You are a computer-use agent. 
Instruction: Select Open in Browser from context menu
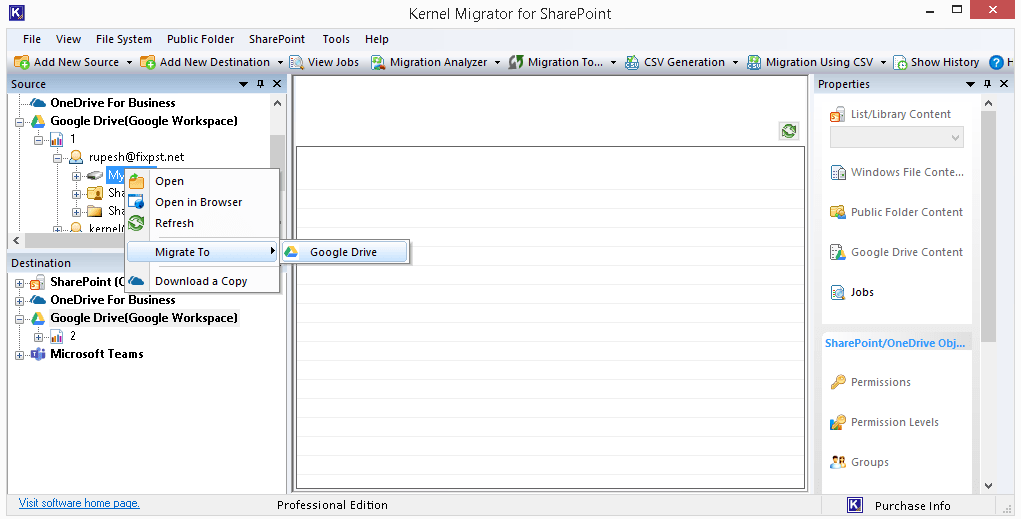pyautogui.click(x=198, y=202)
